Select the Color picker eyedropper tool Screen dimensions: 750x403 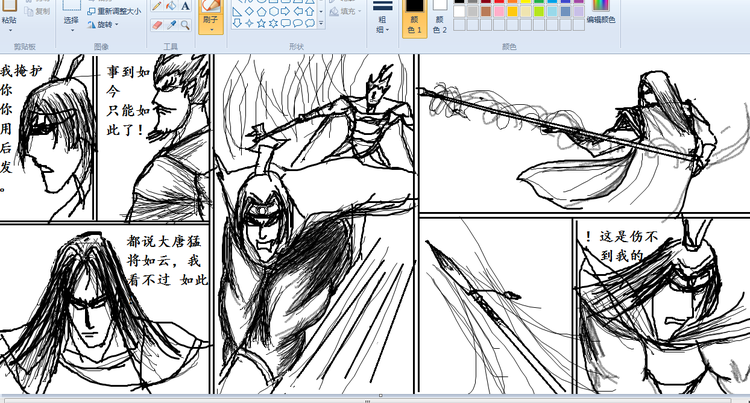tap(171, 24)
